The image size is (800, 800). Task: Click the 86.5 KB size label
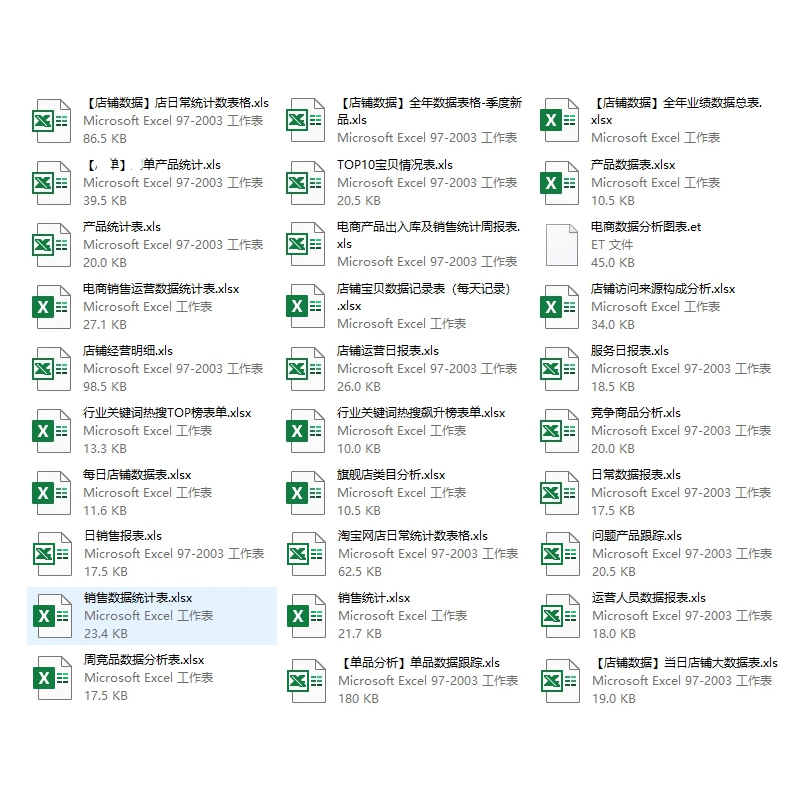click(x=105, y=139)
